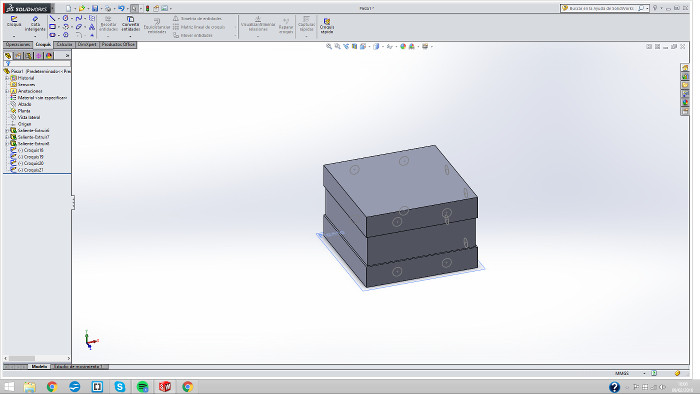The height and width of the screenshot is (394, 700).
Task: Click the New document icon
Action: pyautogui.click(x=68, y=8)
